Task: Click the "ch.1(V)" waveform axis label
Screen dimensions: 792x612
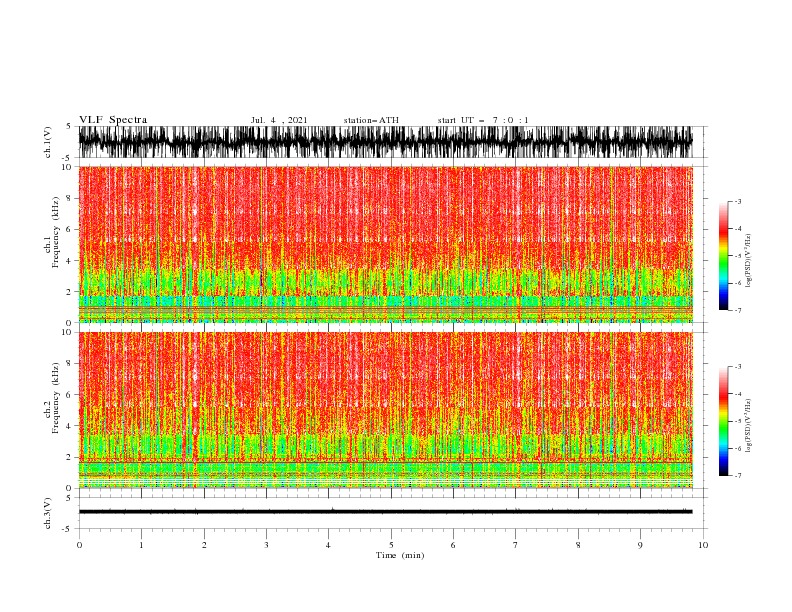Action: point(48,142)
